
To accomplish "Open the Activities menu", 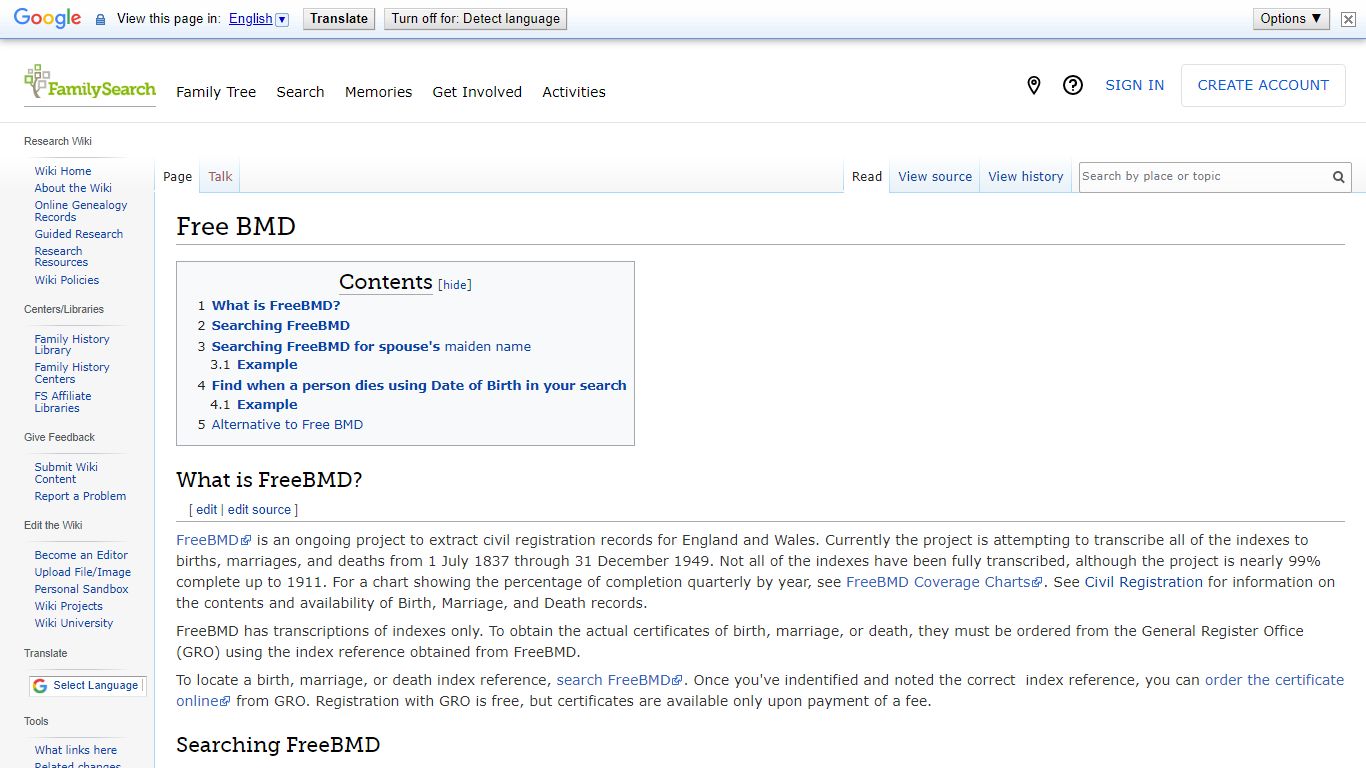I will [574, 92].
